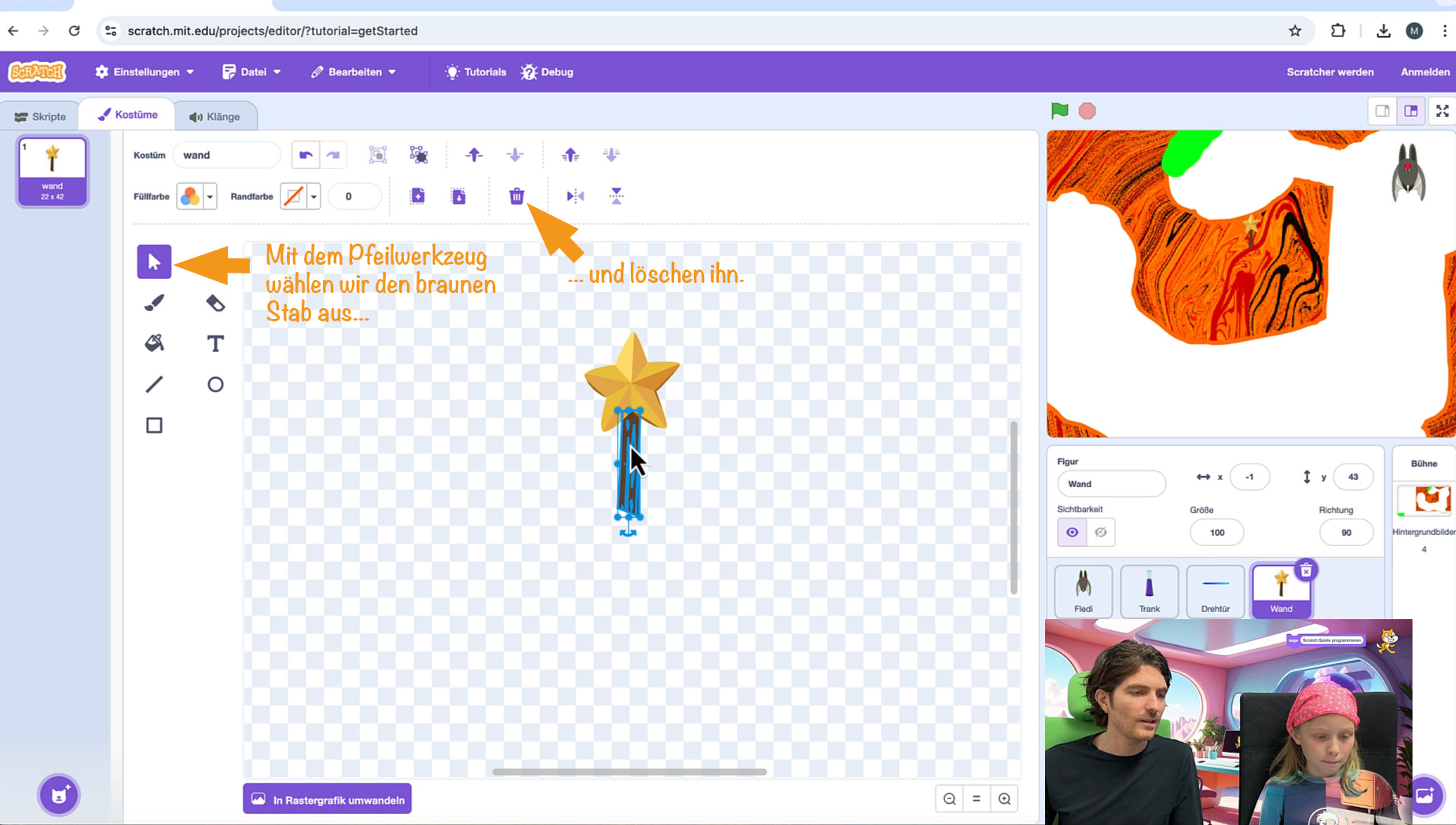
Task: Switch to the Skripte tab
Action: pyautogui.click(x=40, y=116)
